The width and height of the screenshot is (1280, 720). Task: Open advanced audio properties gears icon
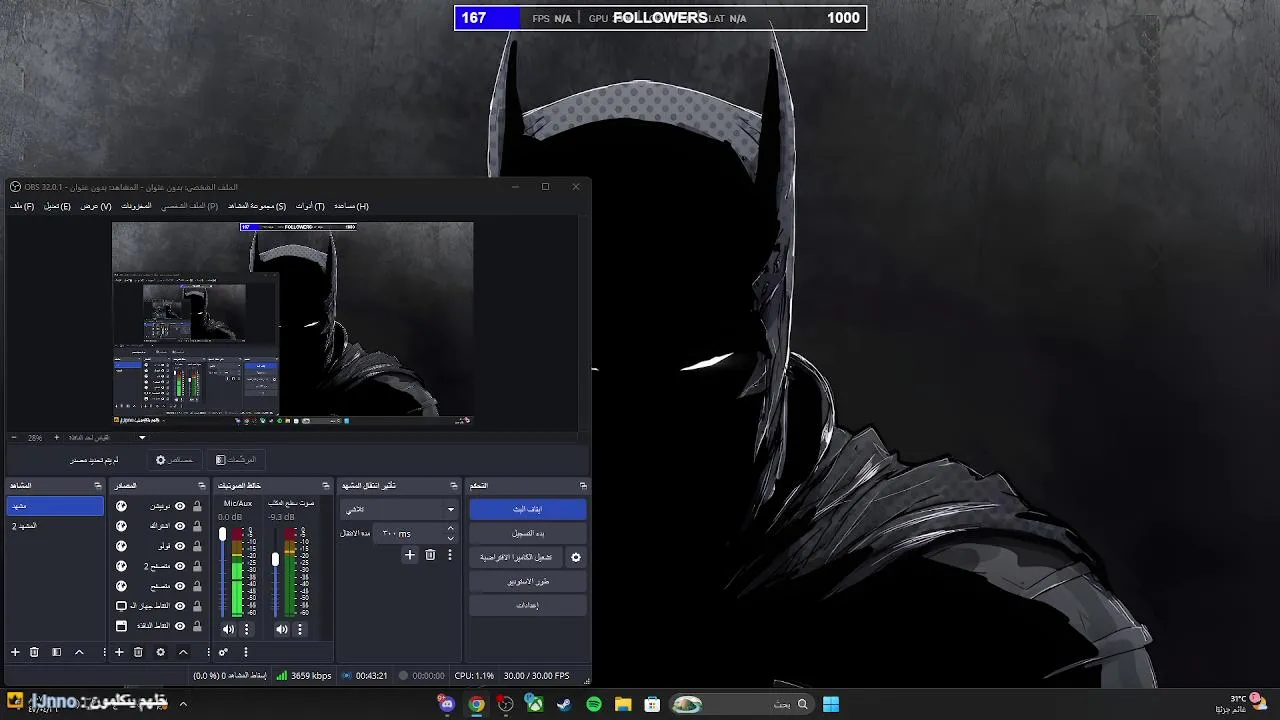coord(223,652)
